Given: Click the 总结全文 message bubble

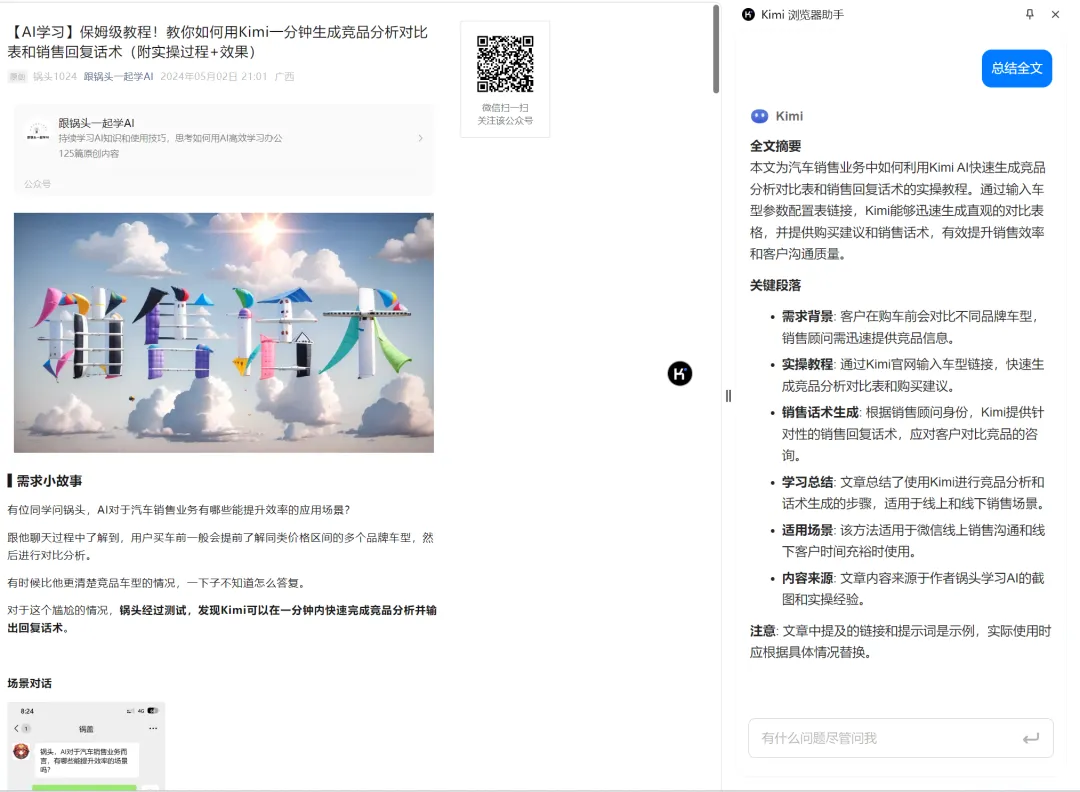Looking at the screenshot, I should (1016, 69).
